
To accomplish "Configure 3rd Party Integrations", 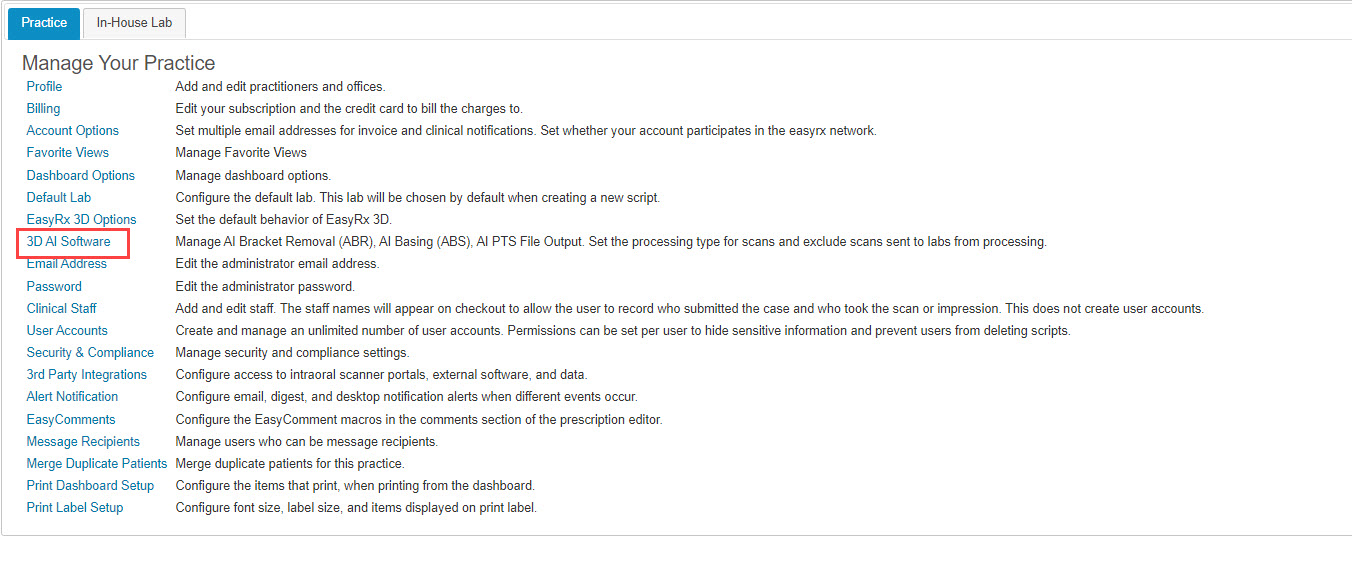I will (87, 374).
